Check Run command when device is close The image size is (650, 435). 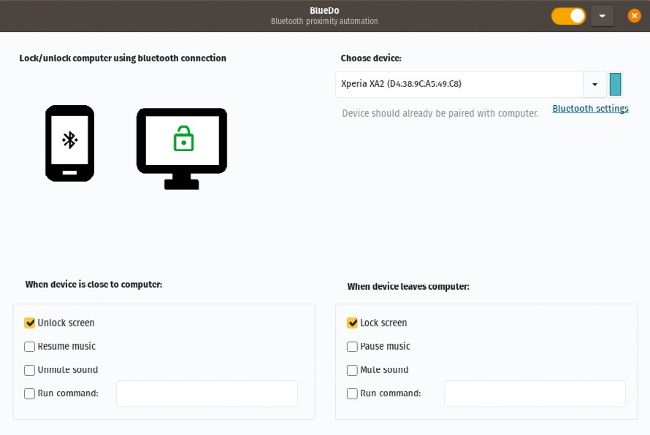tap(30, 393)
